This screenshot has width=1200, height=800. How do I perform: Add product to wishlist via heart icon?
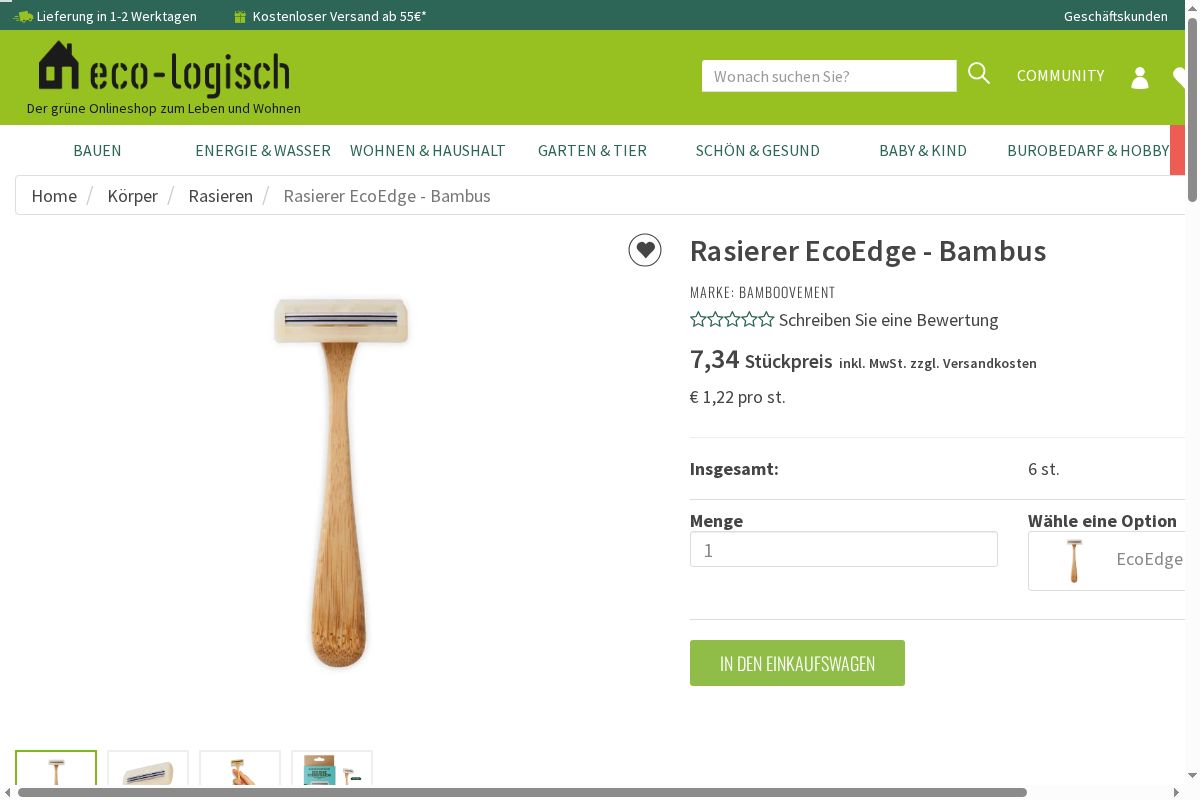pos(645,250)
